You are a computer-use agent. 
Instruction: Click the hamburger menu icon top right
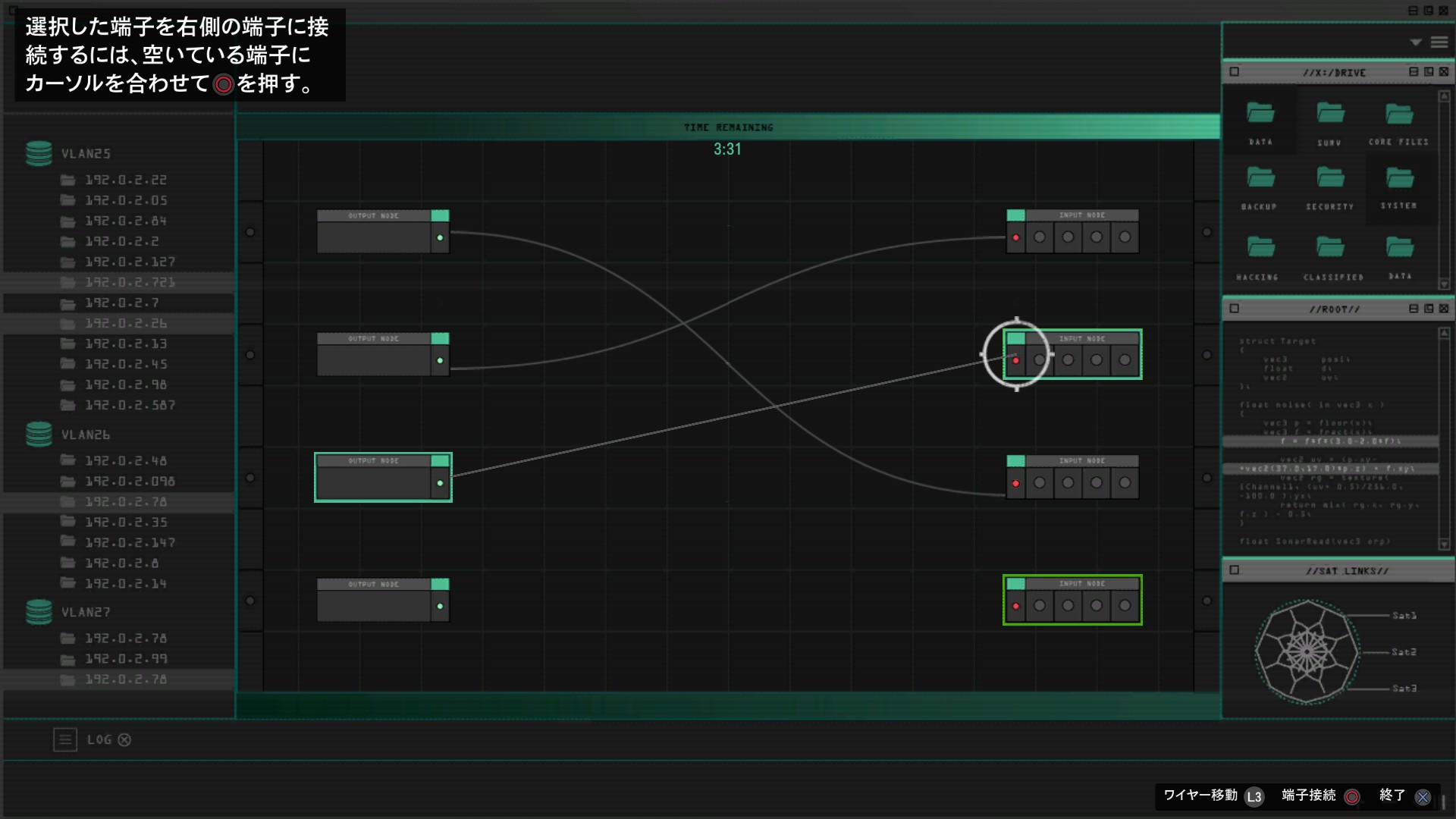pyautogui.click(x=1439, y=42)
